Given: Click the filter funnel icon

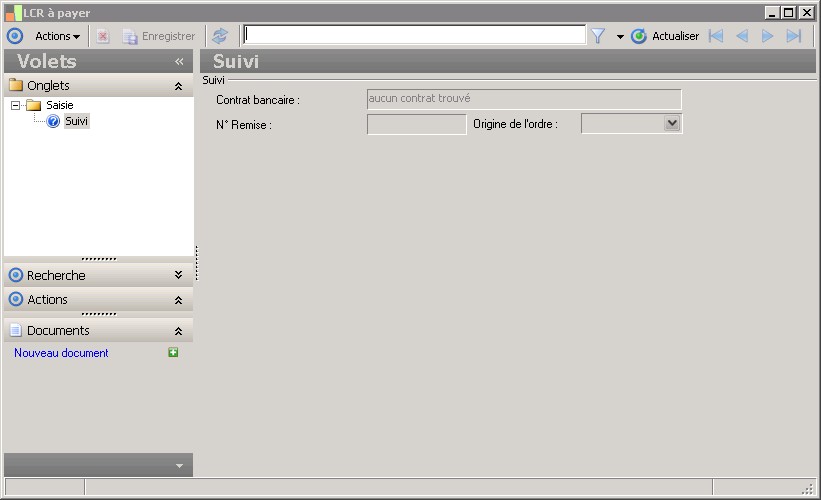Looking at the screenshot, I should [x=598, y=36].
